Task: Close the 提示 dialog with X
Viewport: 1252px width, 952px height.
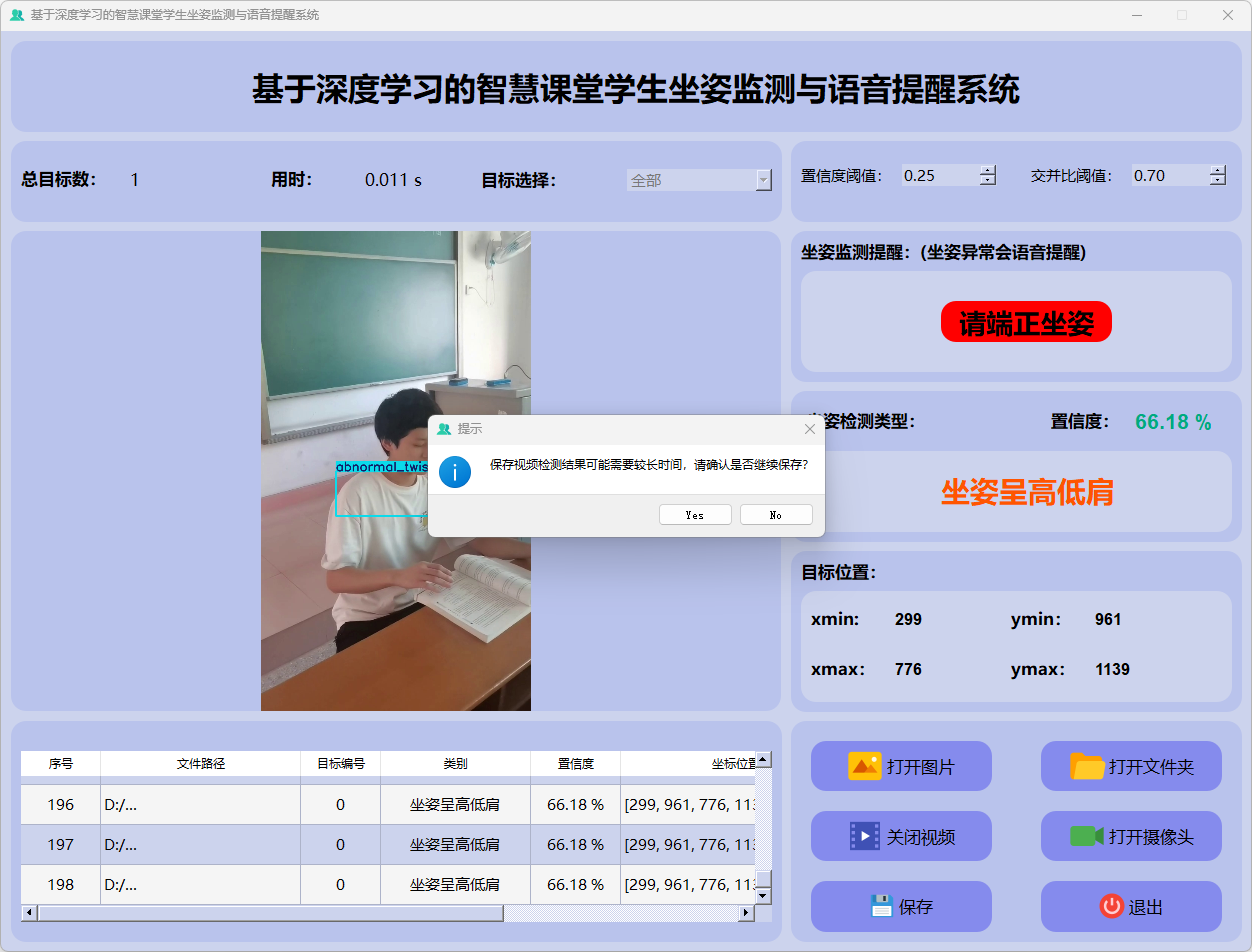Action: tap(810, 429)
